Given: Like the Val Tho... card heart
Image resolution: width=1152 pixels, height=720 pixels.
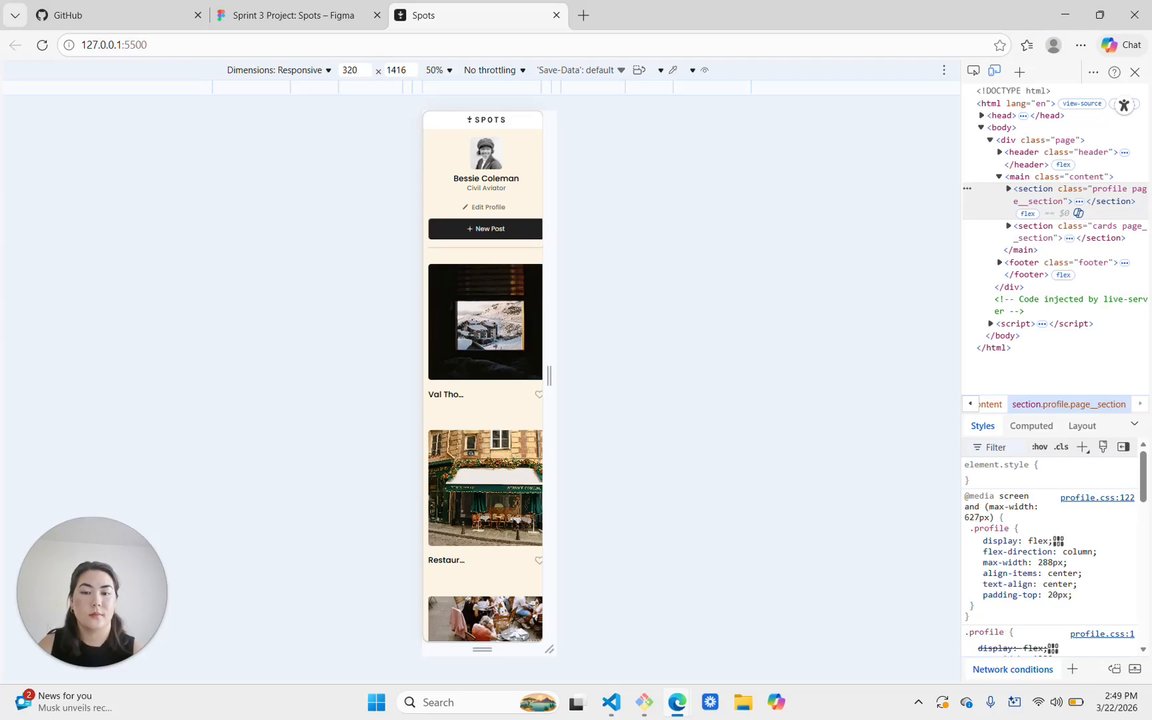Looking at the screenshot, I should (x=539, y=395).
